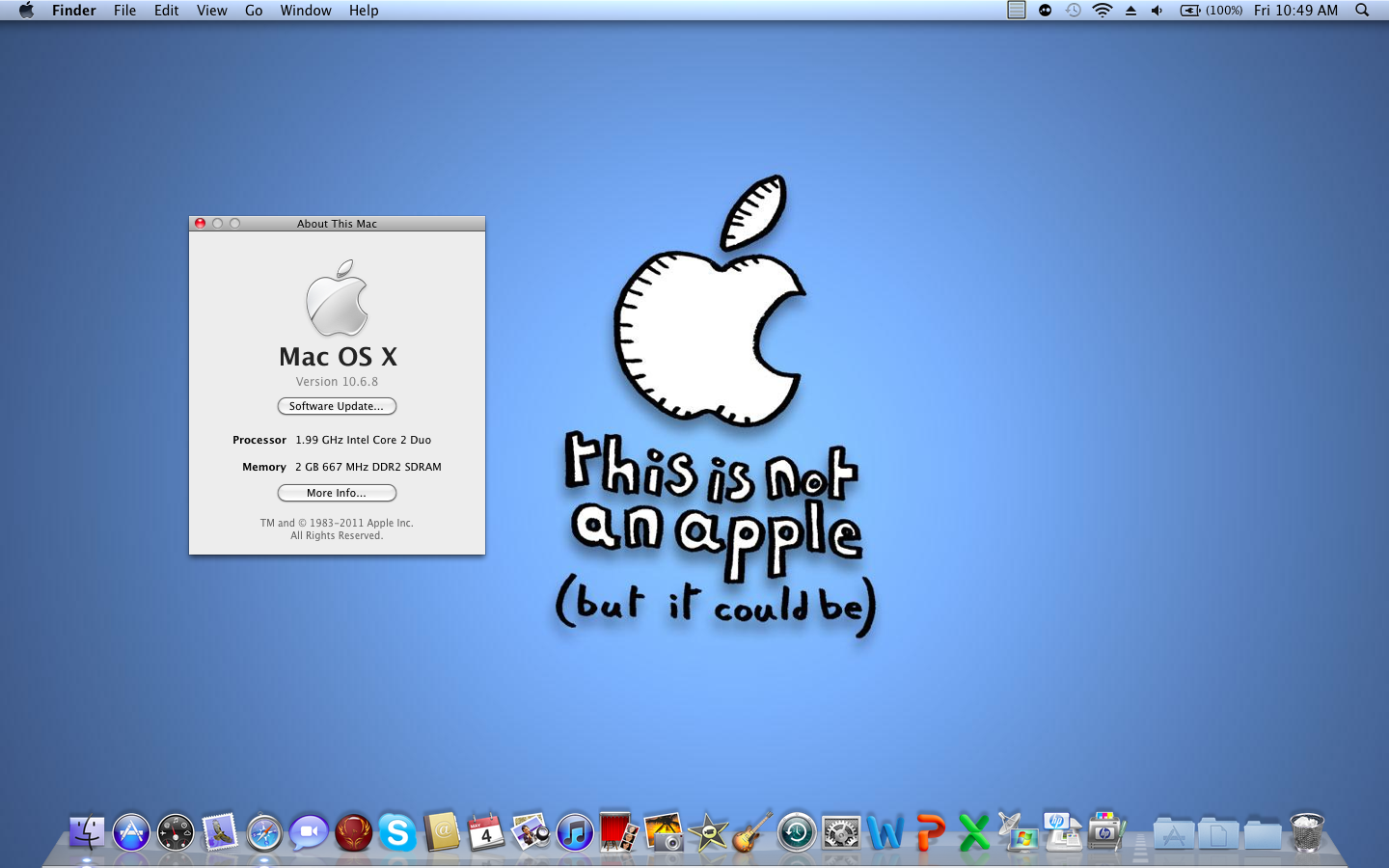Open Address Book in the Dock
1389x868 pixels.
pos(442,832)
